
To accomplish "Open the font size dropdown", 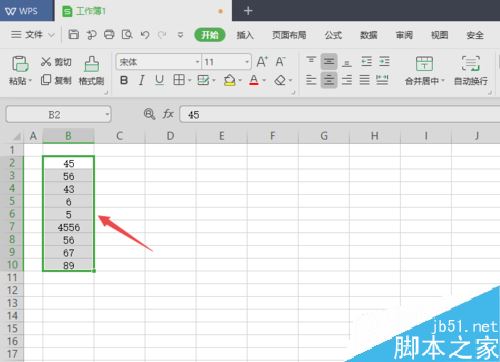I will tap(247, 62).
